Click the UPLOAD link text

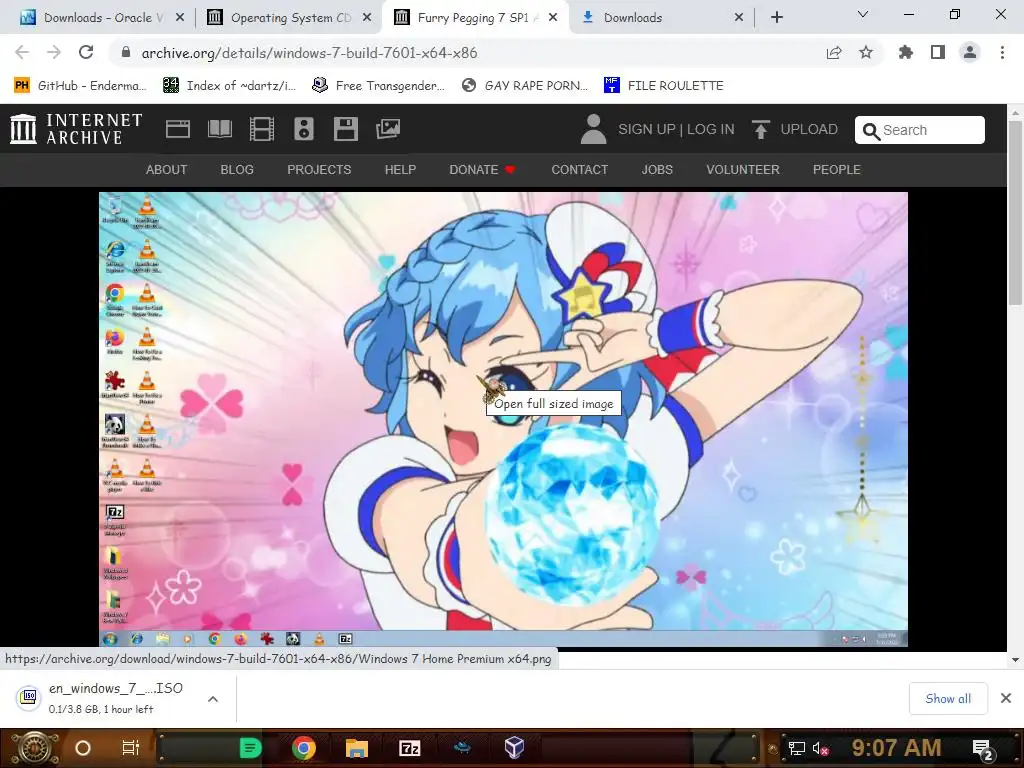[x=809, y=129]
